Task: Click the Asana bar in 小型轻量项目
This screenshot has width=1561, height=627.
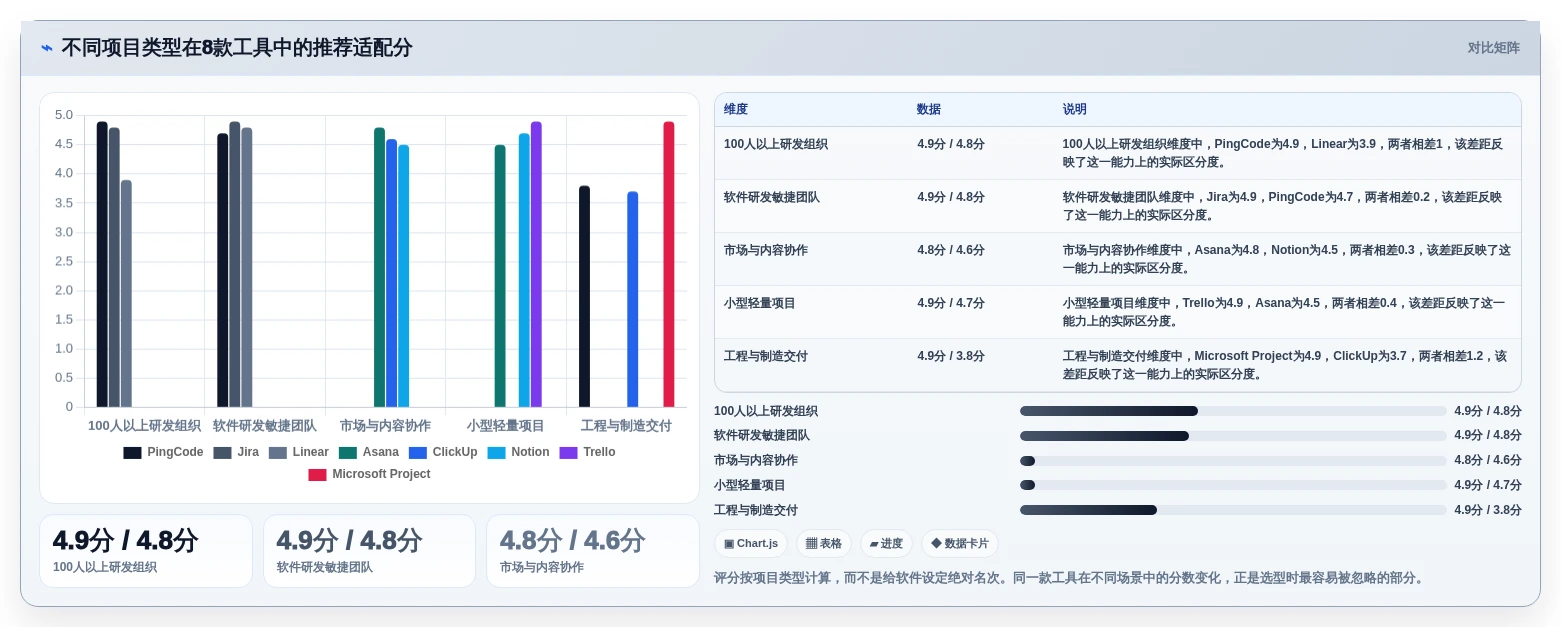Action: point(500,276)
